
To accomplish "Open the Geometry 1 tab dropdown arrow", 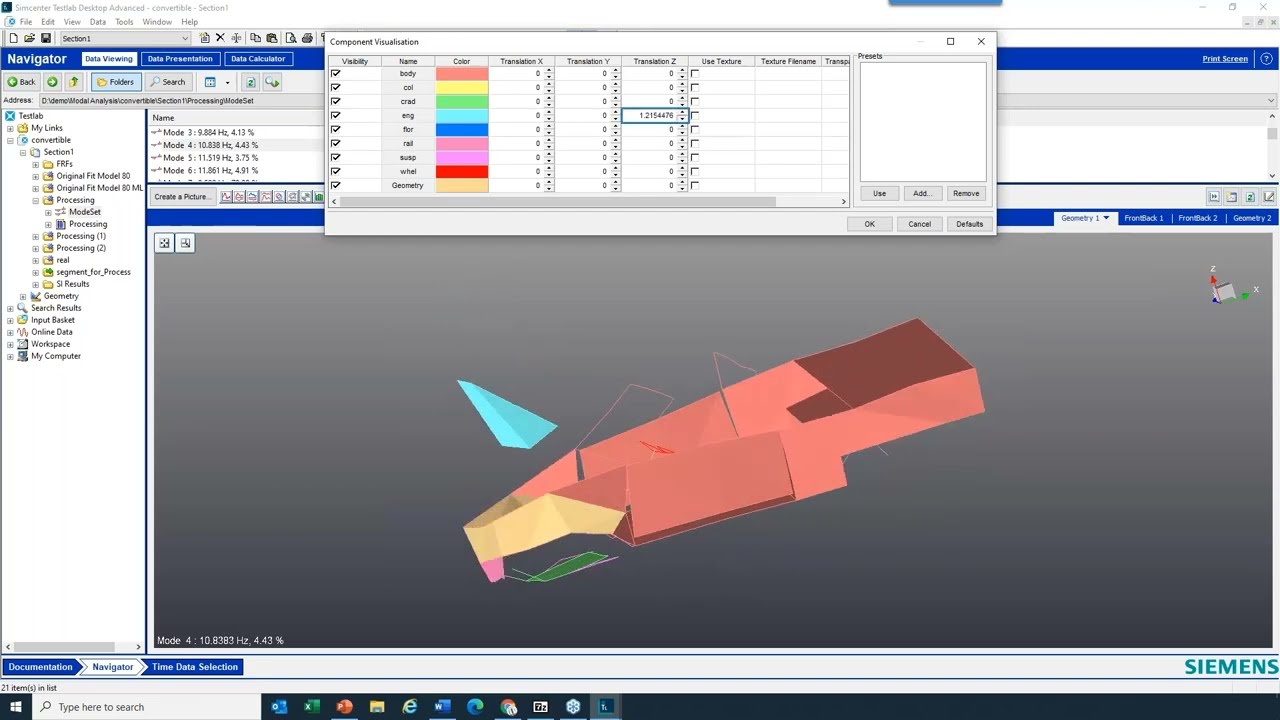I will pos(1106,218).
